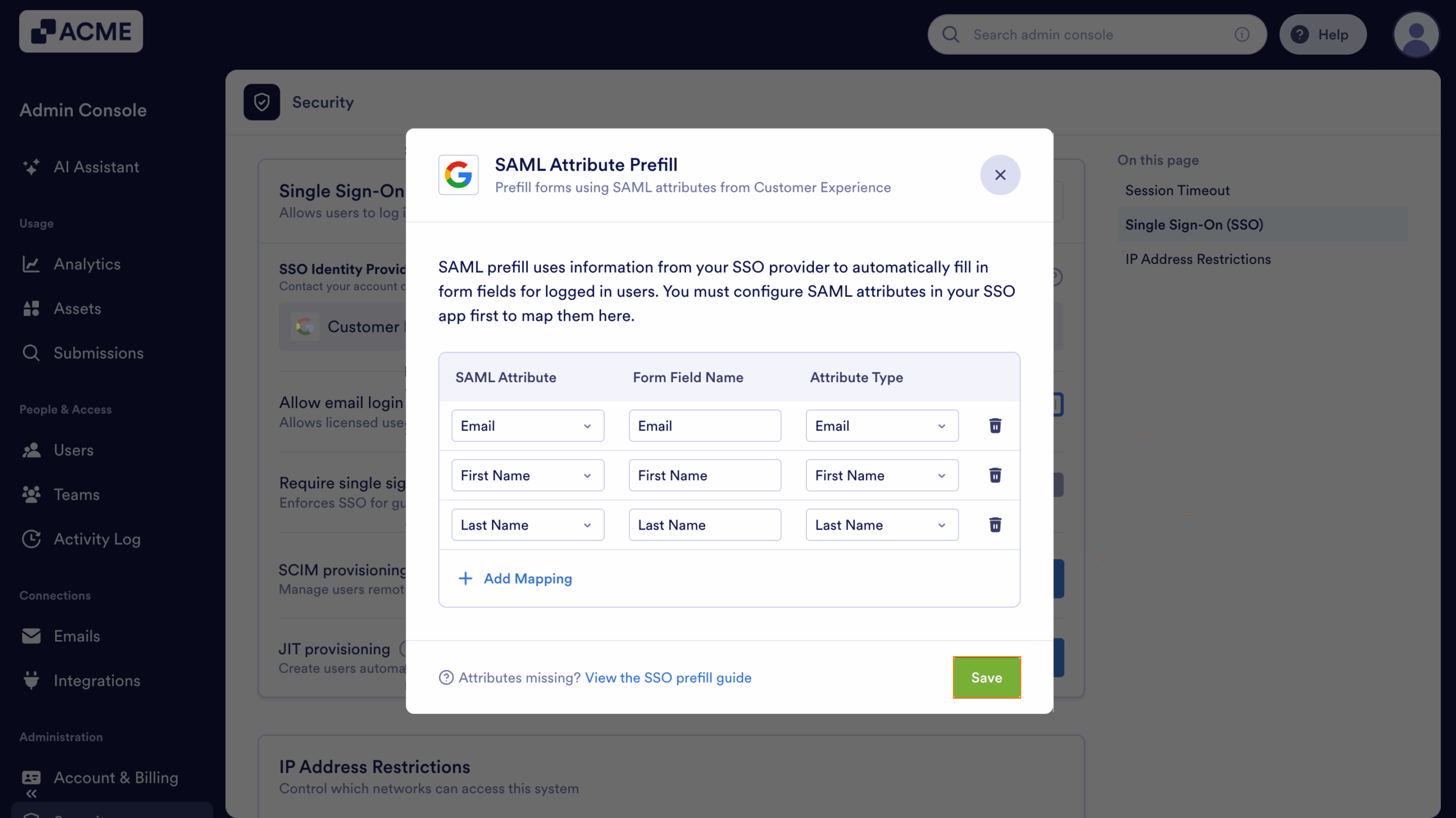
Task: Open the Integrations page
Action: coord(96,680)
